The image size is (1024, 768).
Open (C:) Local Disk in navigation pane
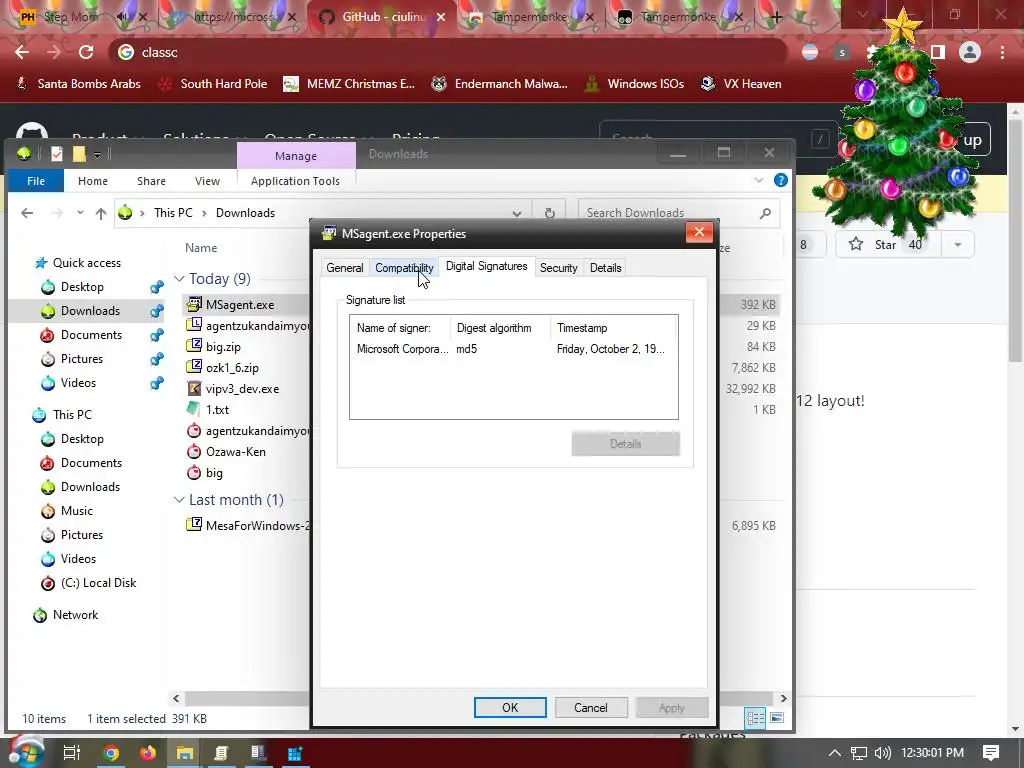click(x=98, y=583)
